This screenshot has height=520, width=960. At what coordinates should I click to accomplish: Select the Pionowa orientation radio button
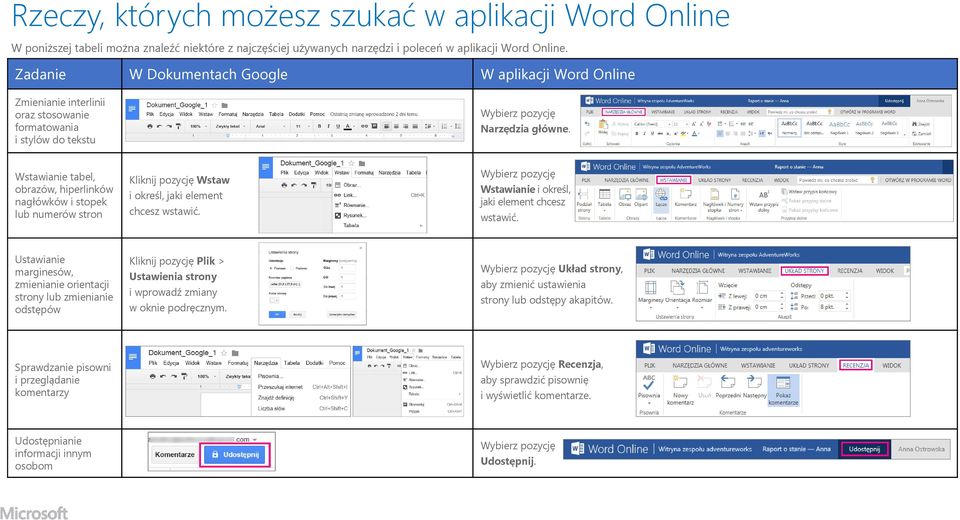(x=271, y=268)
